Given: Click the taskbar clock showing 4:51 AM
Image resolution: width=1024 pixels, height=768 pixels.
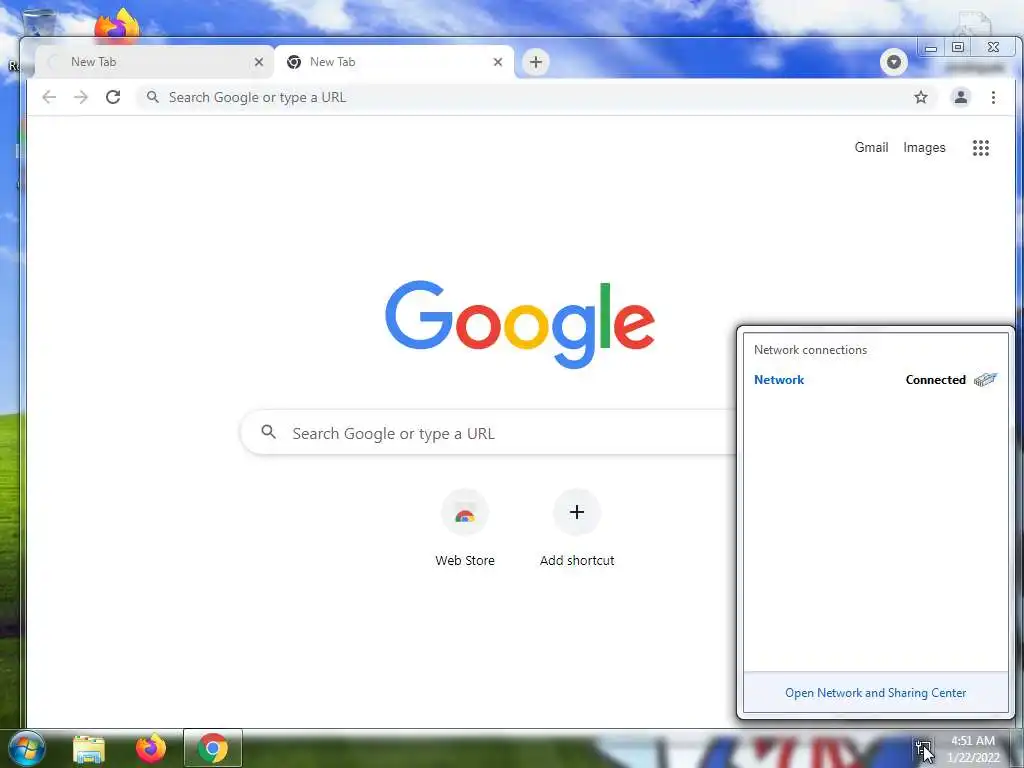Looking at the screenshot, I should click(973, 749).
